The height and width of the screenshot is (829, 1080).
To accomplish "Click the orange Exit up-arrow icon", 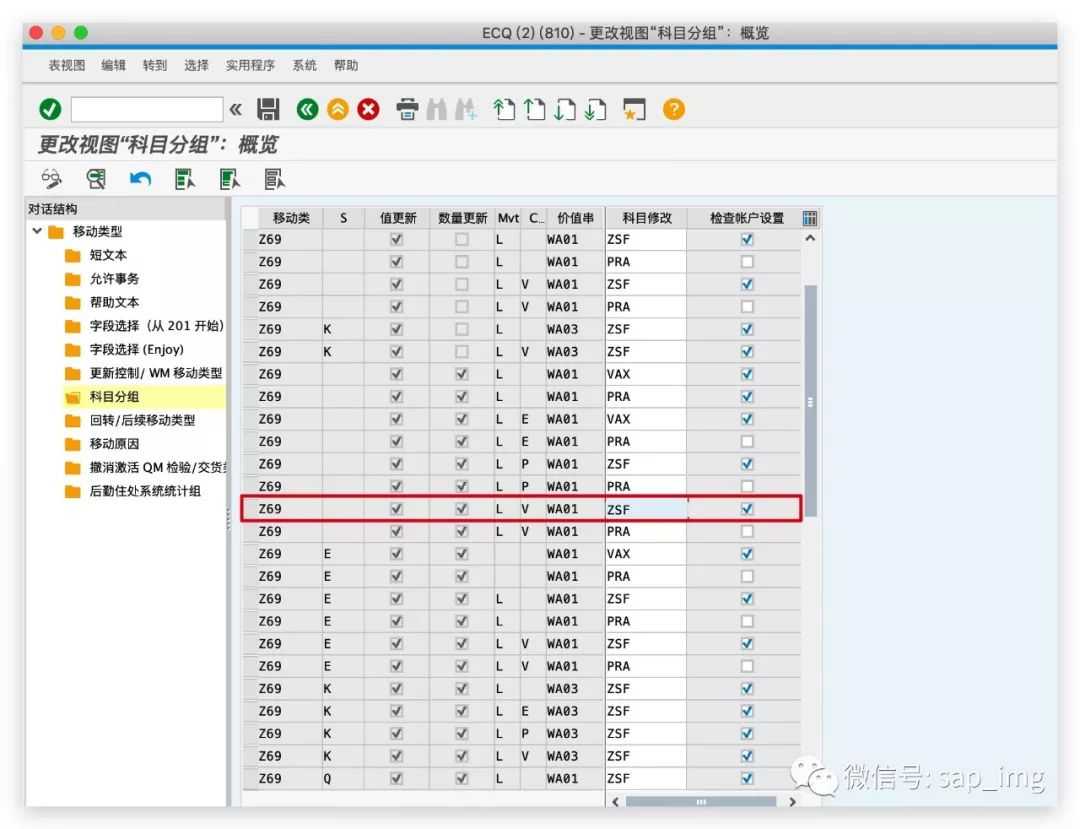I will [x=338, y=109].
